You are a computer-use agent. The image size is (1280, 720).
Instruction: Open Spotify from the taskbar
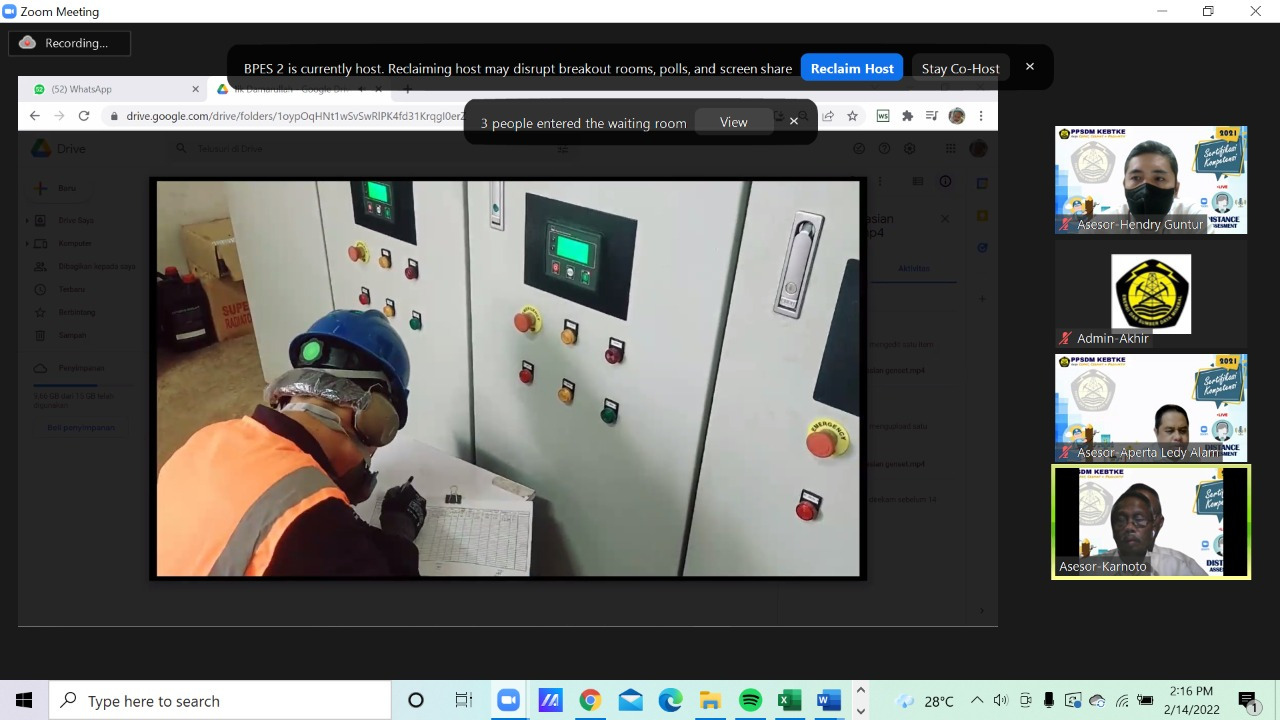[x=750, y=701]
